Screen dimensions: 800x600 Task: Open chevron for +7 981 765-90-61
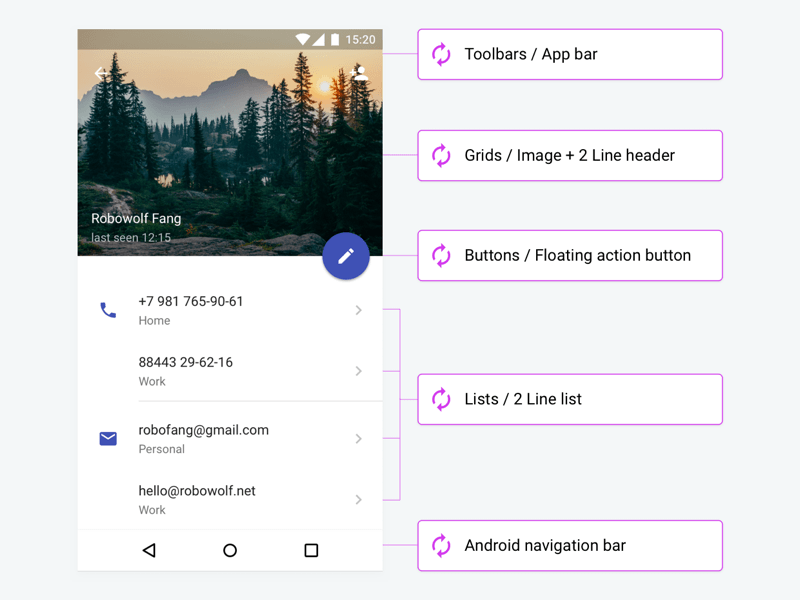[359, 310]
